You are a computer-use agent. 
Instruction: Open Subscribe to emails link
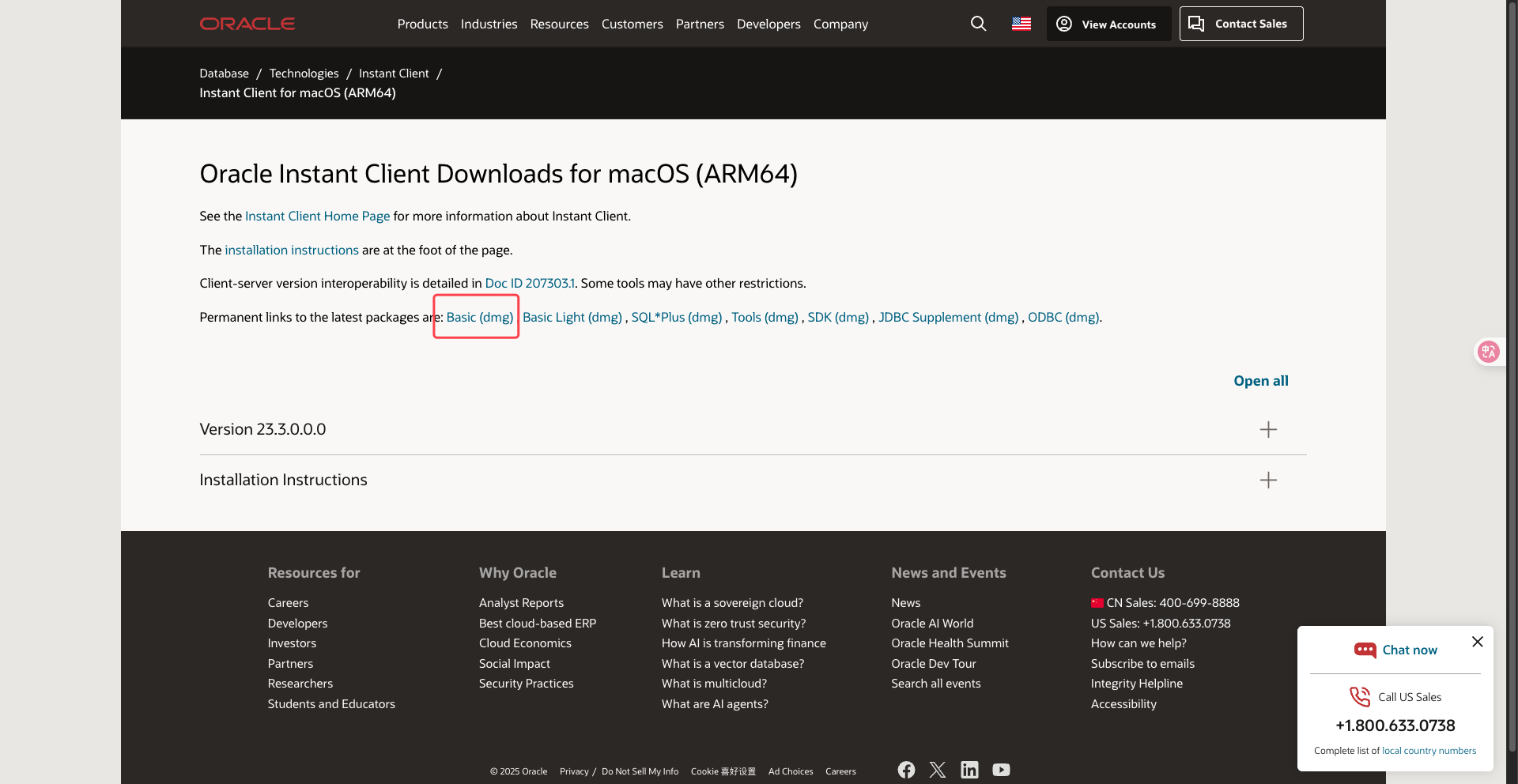[x=1142, y=664]
